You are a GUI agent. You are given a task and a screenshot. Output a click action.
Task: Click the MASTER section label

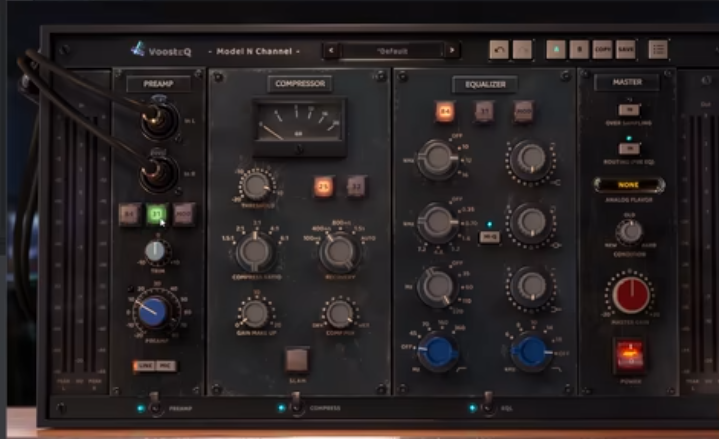[627, 82]
